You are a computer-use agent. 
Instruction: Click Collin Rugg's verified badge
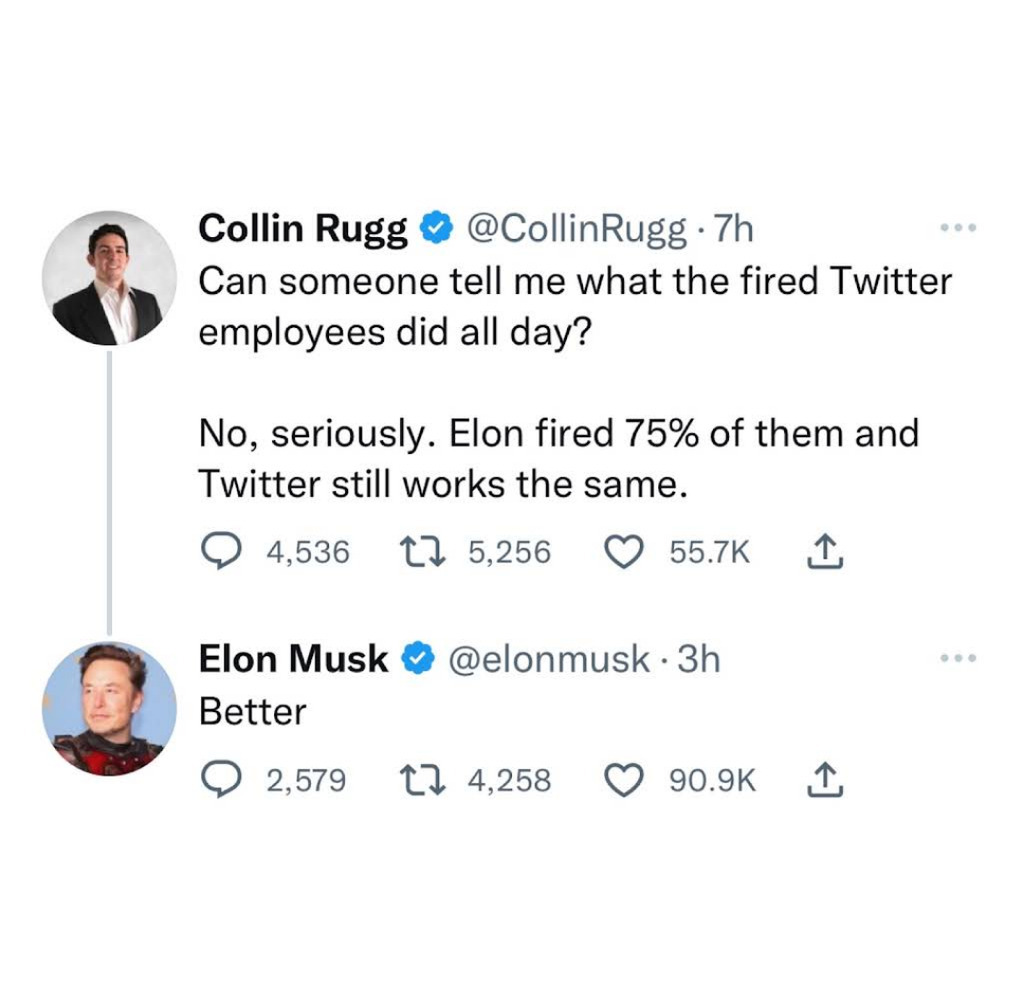click(436, 229)
